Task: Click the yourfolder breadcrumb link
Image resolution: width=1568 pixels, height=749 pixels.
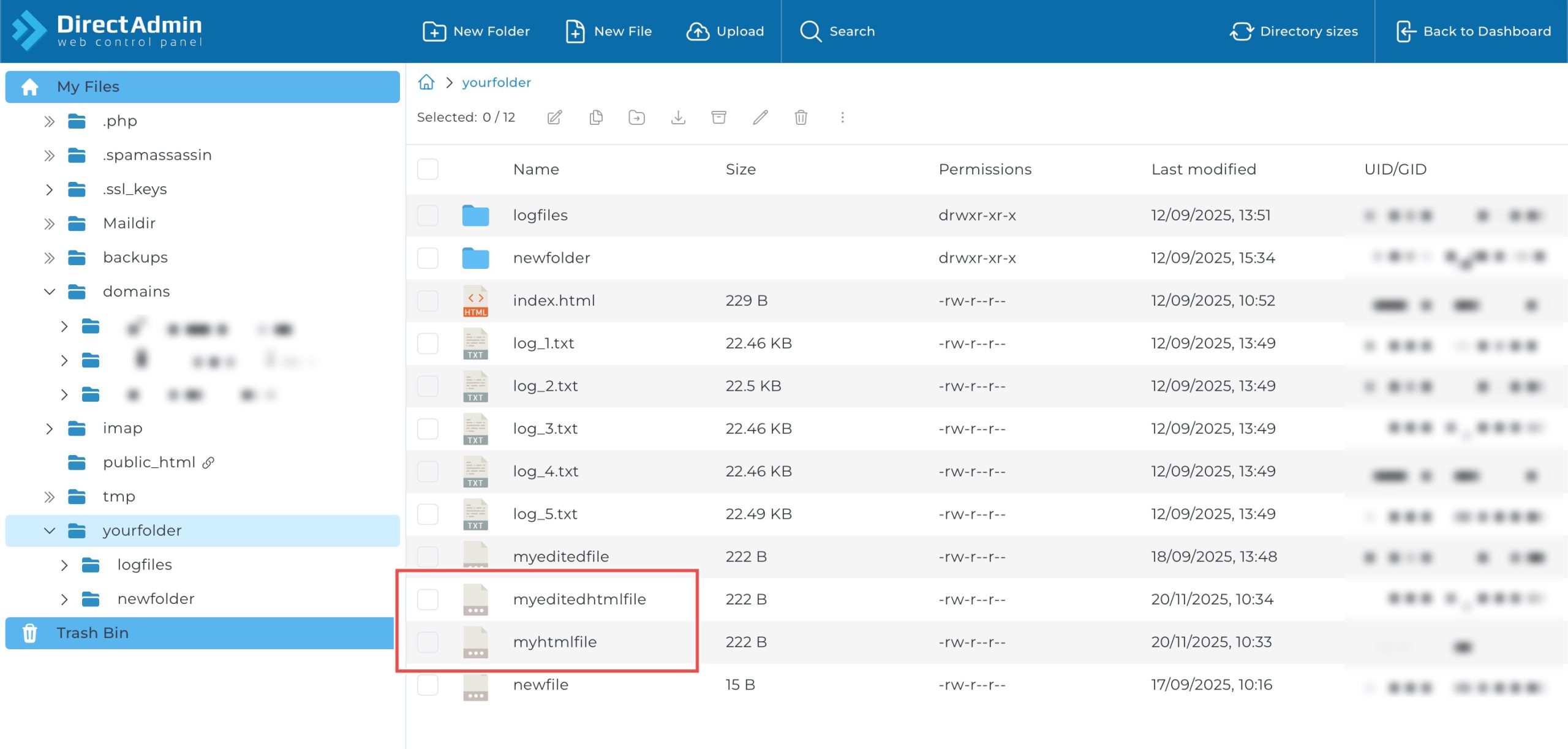Action: coord(496,82)
